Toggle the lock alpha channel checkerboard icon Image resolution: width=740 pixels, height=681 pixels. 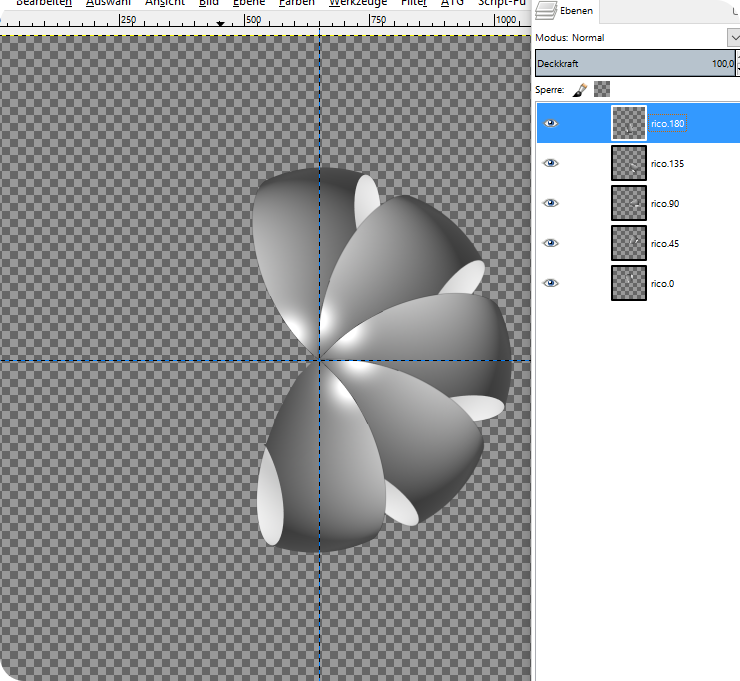point(602,89)
